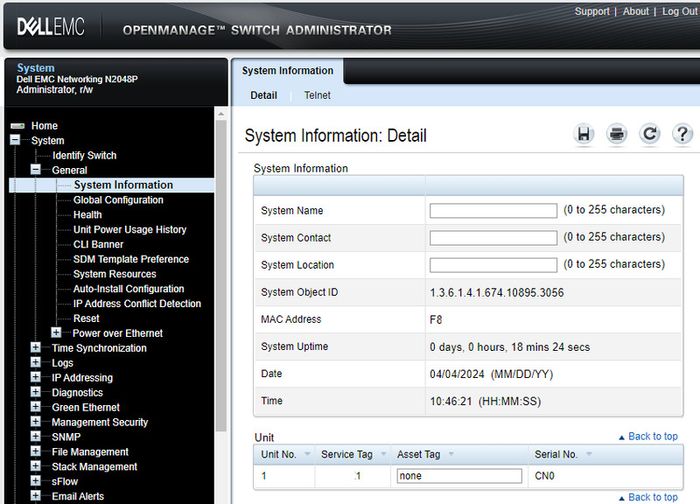Click the navigation scrollbar up arrow
This screenshot has height=504, width=700.
point(221,114)
